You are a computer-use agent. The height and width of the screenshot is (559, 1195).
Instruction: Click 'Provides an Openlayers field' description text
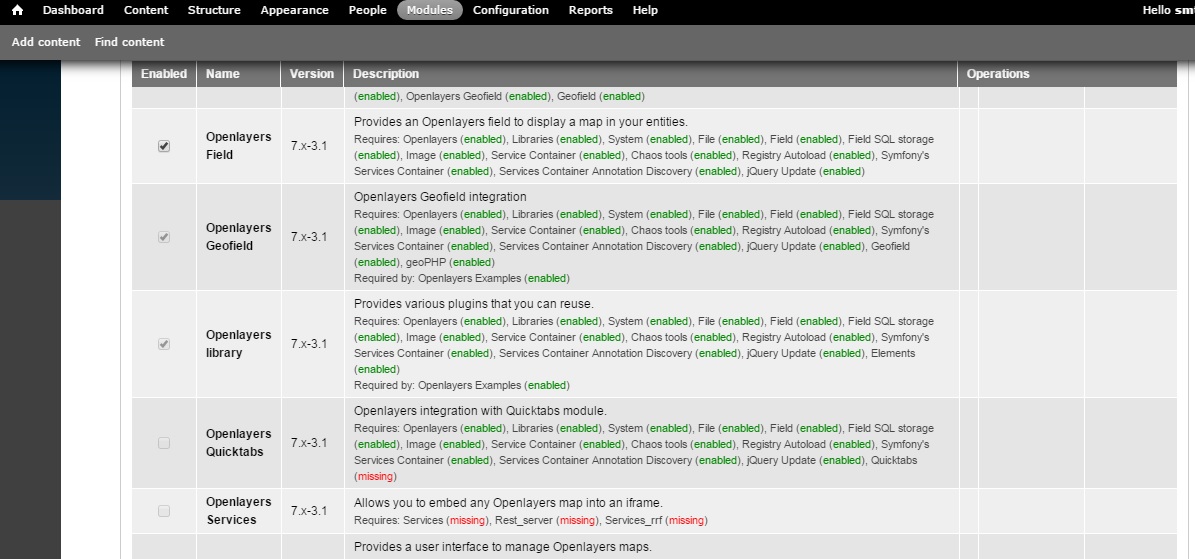pos(521,122)
